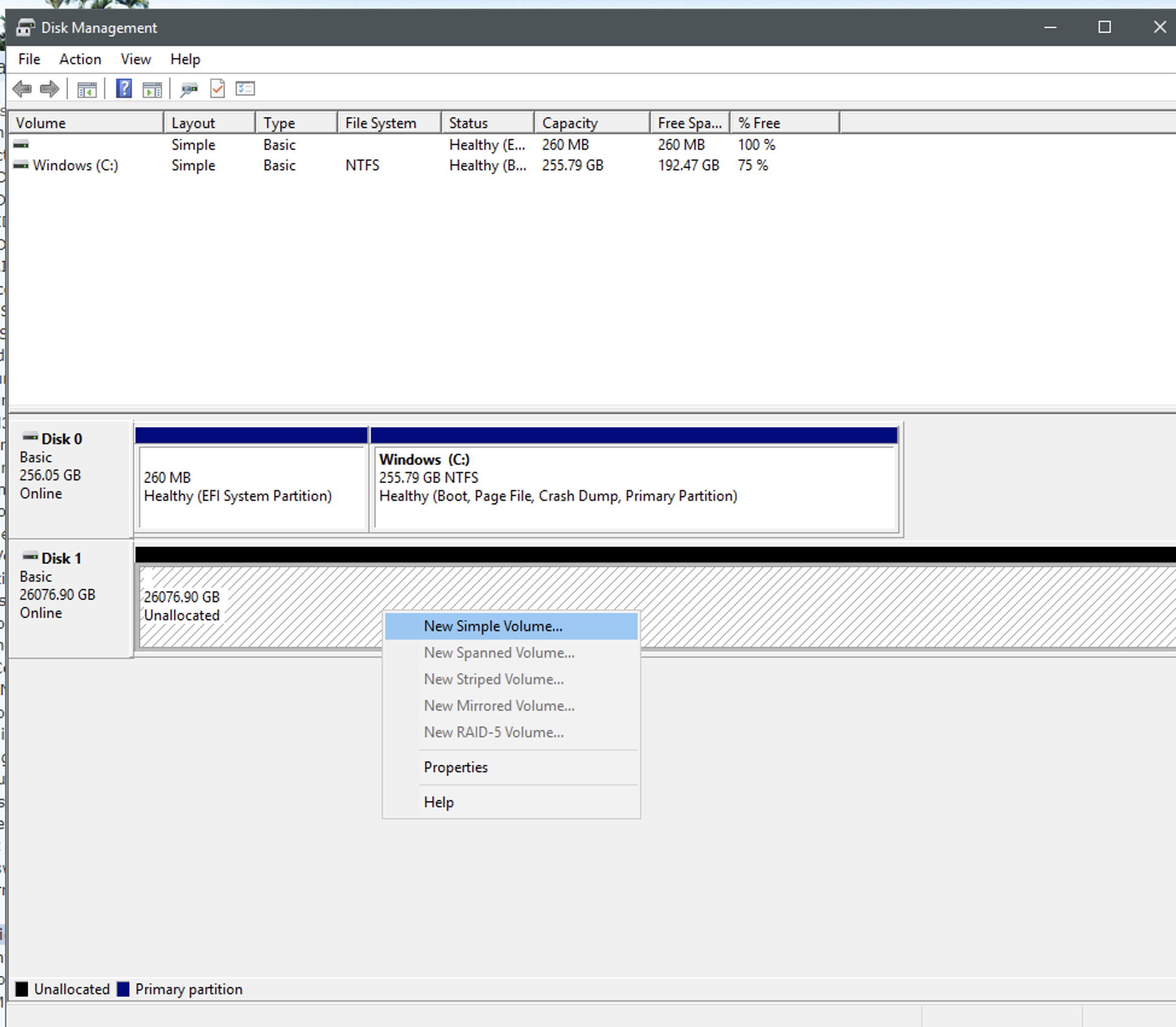Open the View menu
The image size is (1176, 1027).
tap(136, 59)
